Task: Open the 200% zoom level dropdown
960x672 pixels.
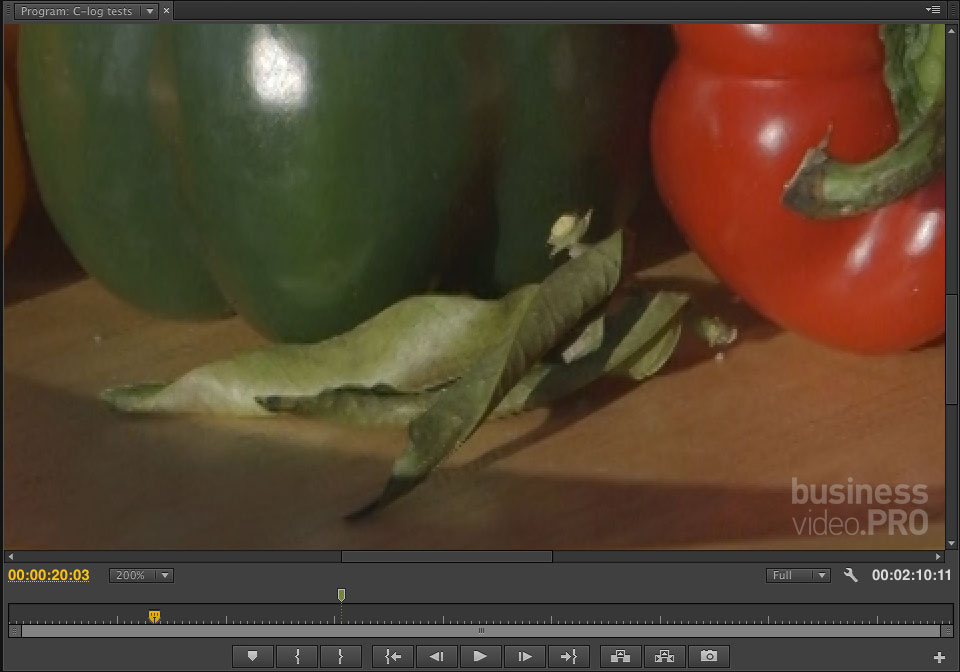Action: (141, 575)
